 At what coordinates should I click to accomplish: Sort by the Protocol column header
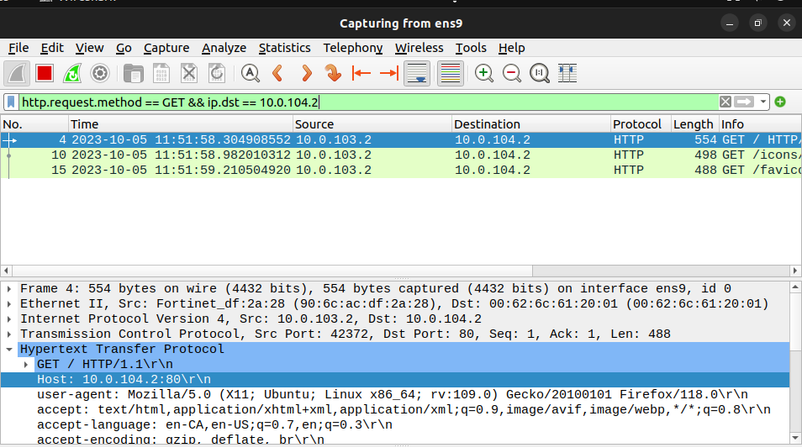[640, 124]
